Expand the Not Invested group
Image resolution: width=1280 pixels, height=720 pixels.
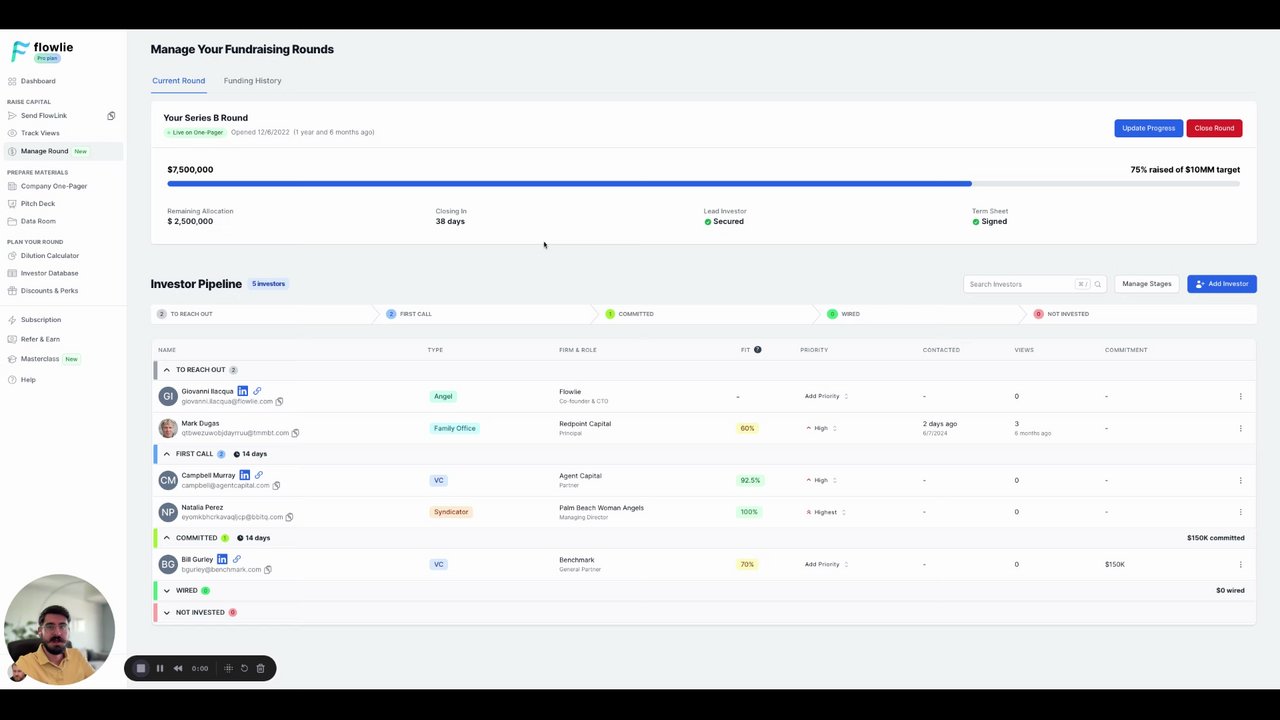click(x=167, y=612)
